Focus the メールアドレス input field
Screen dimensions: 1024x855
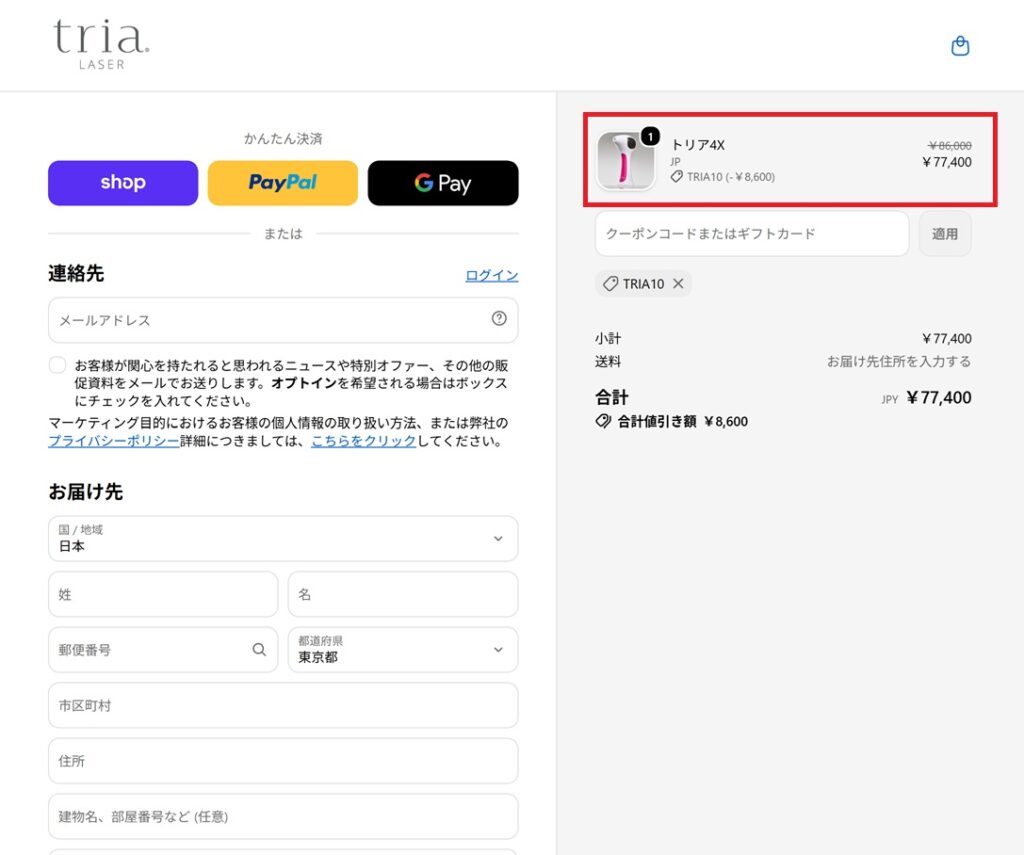pyautogui.click(x=283, y=320)
